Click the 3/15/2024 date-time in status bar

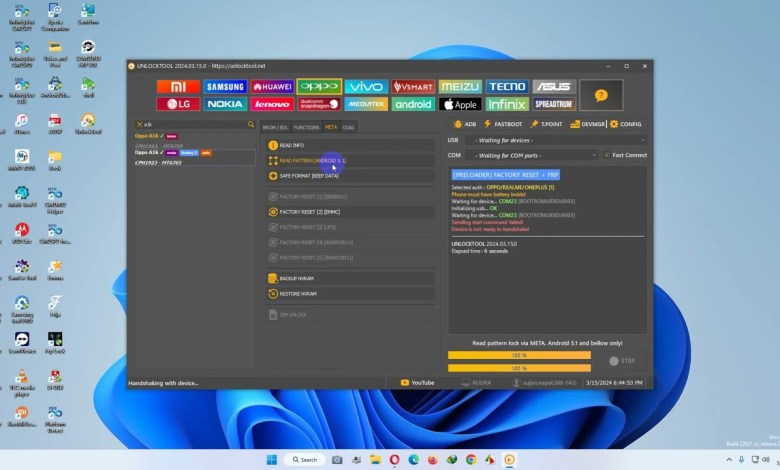(x=614, y=382)
